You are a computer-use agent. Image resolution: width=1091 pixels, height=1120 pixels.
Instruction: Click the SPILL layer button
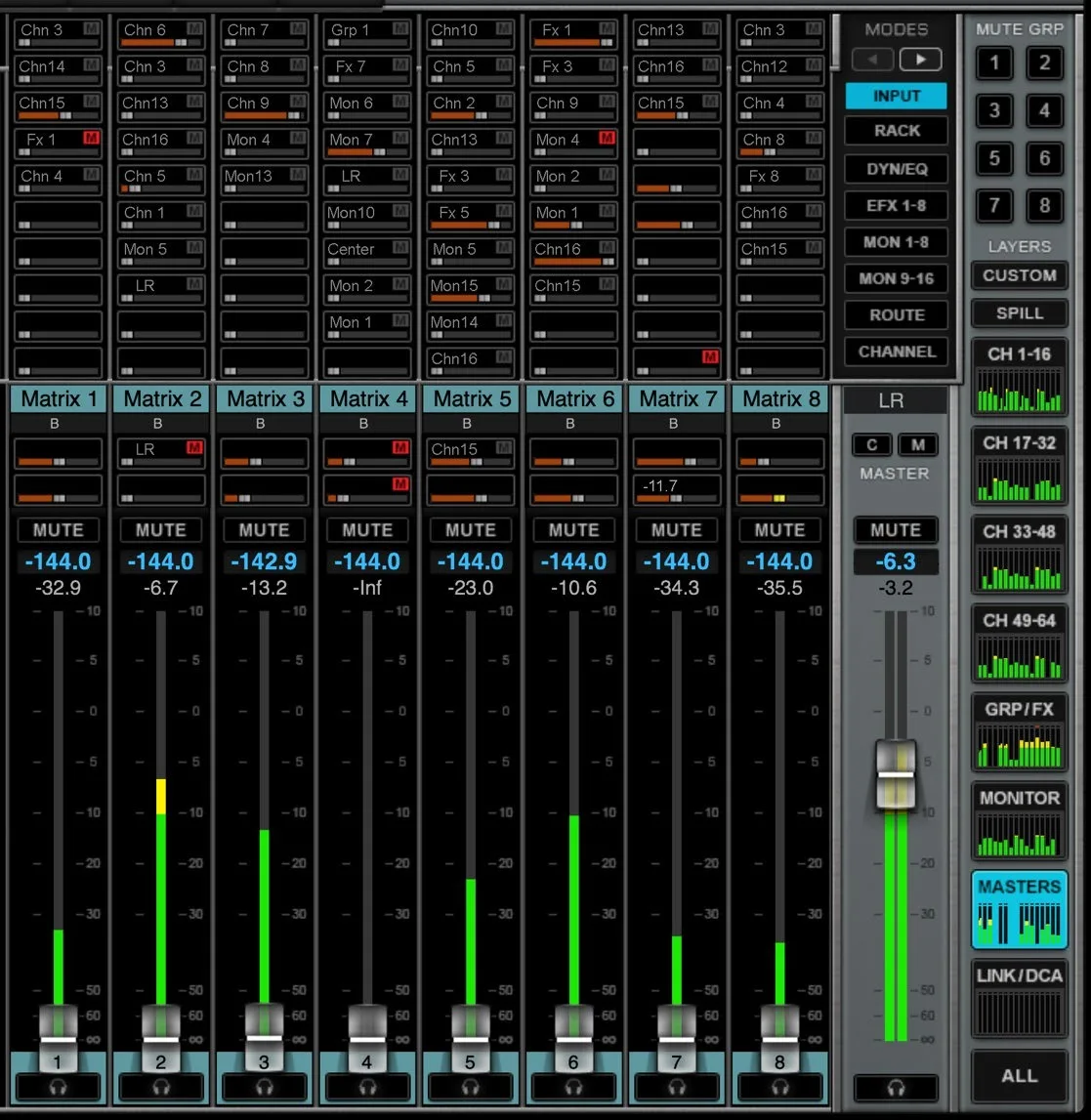coord(1020,312)
